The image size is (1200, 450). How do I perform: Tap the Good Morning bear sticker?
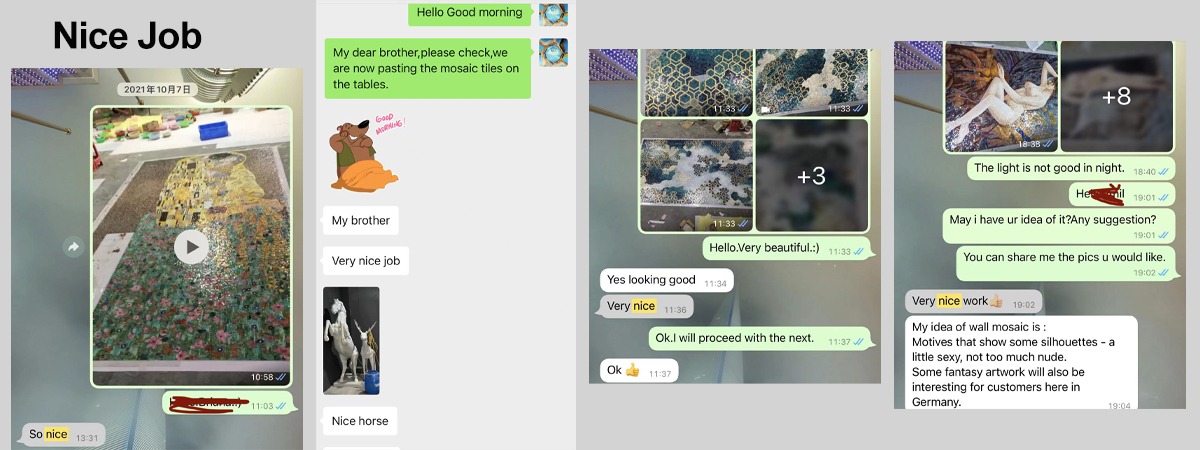coord(364,153)
